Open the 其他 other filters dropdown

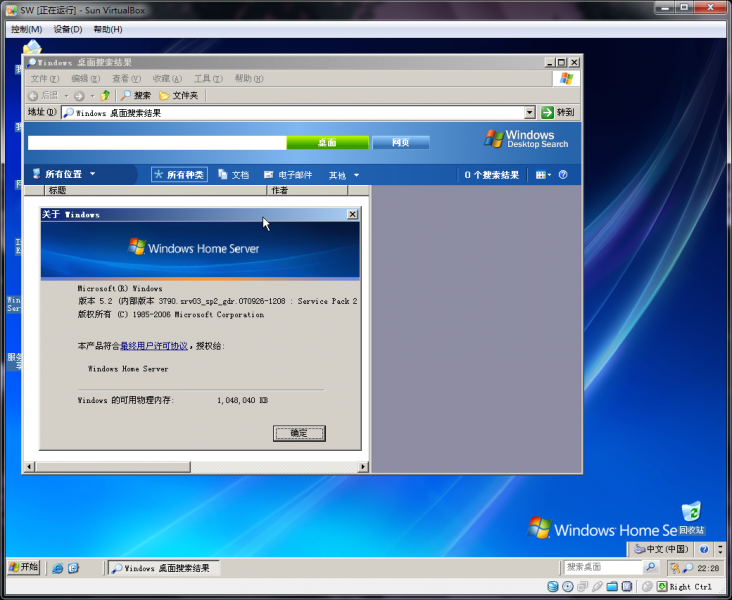(x=344, y=175)
